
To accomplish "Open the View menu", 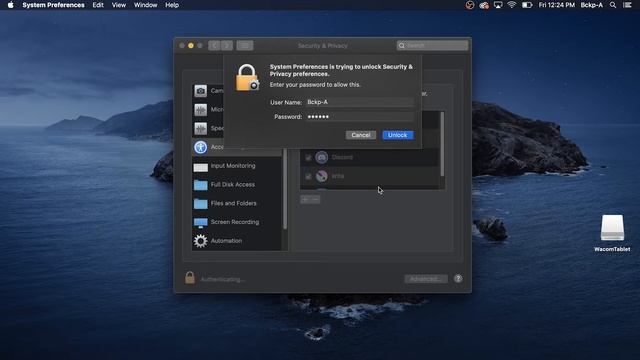I will click(x=119, y=5).
